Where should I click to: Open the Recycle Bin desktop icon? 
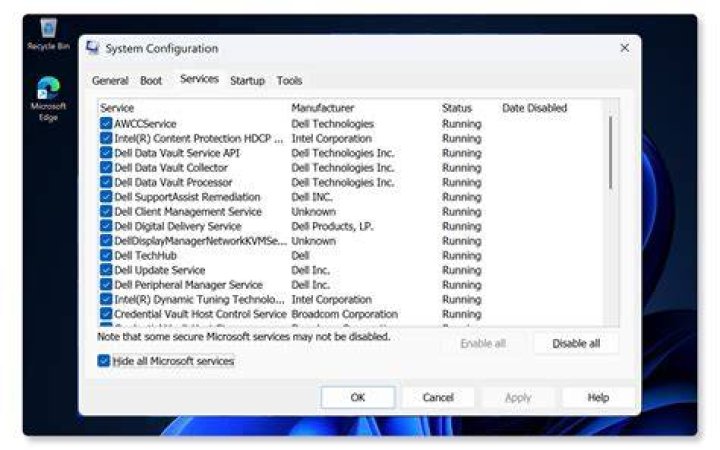point(48,34)
